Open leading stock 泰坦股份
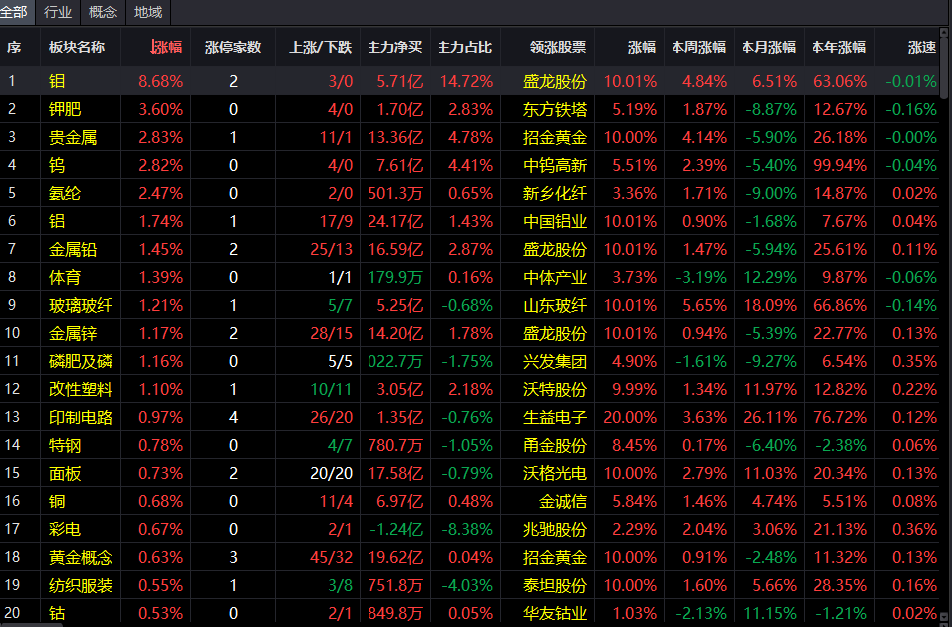 pyautogui.click(x=555, y=585)
